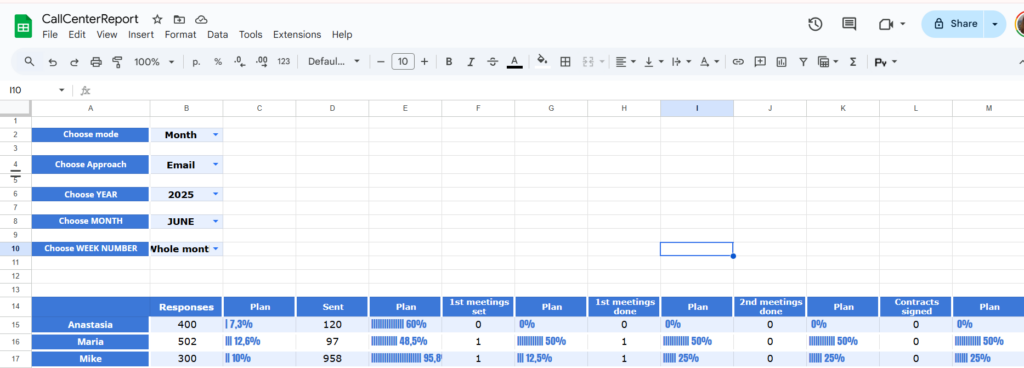Decrease font size with minus button
1024x368 pixels.
381,62
